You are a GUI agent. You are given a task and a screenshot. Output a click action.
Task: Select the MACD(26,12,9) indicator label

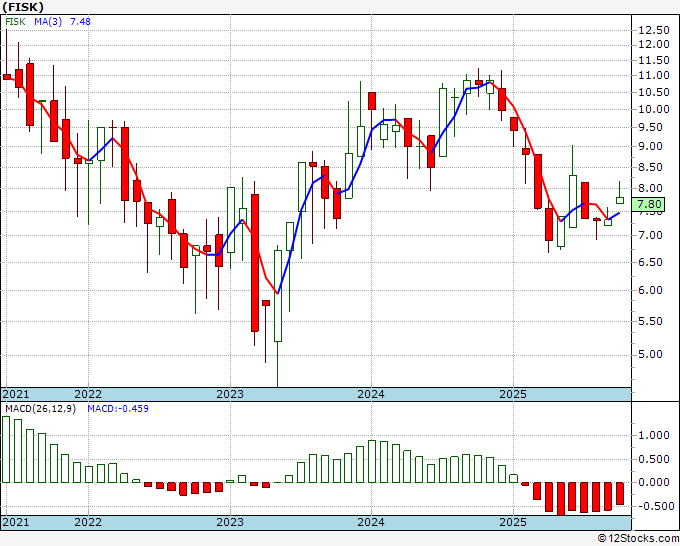click(x=40, y=409)
